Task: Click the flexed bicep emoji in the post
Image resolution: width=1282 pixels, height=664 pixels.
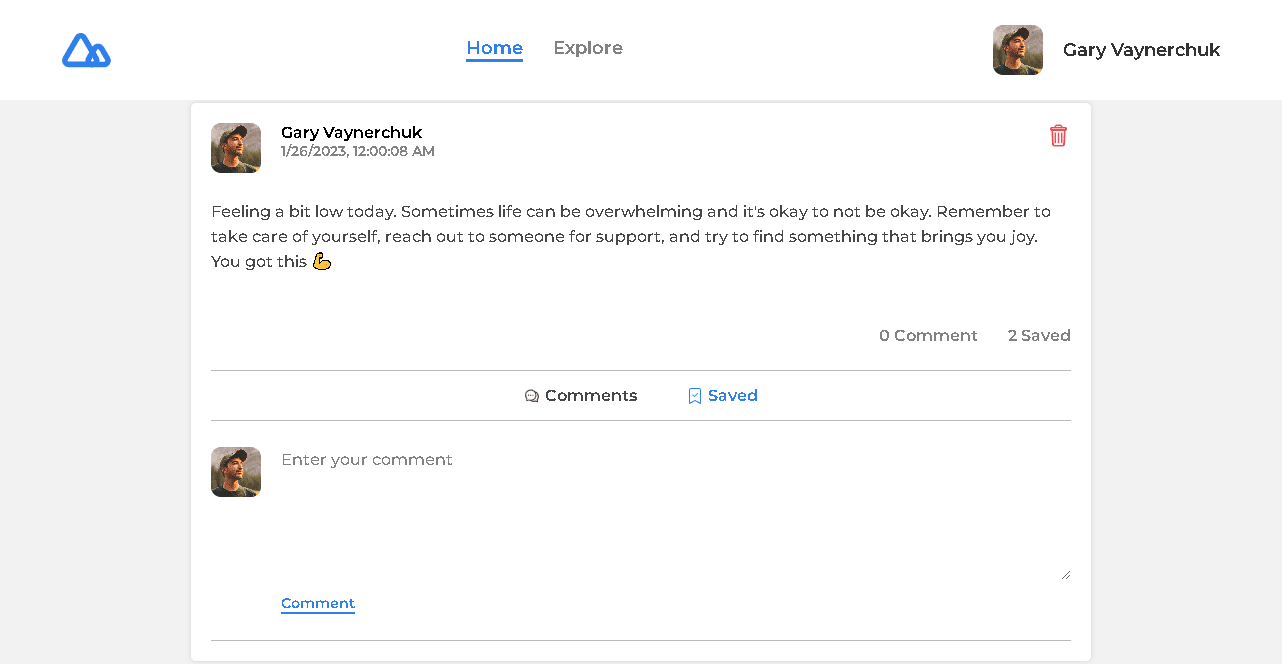Action: pyautogui.click(x=321, y=262)
